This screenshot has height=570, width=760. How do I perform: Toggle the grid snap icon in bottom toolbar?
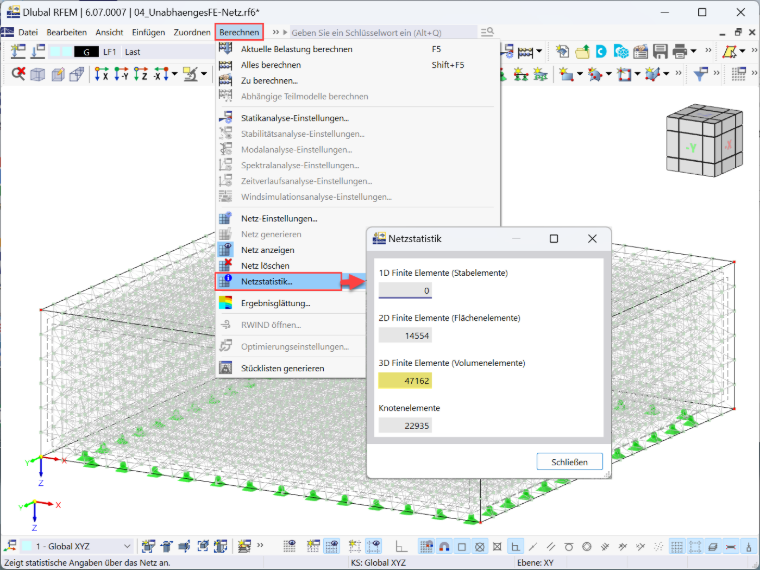click(426, 546)
